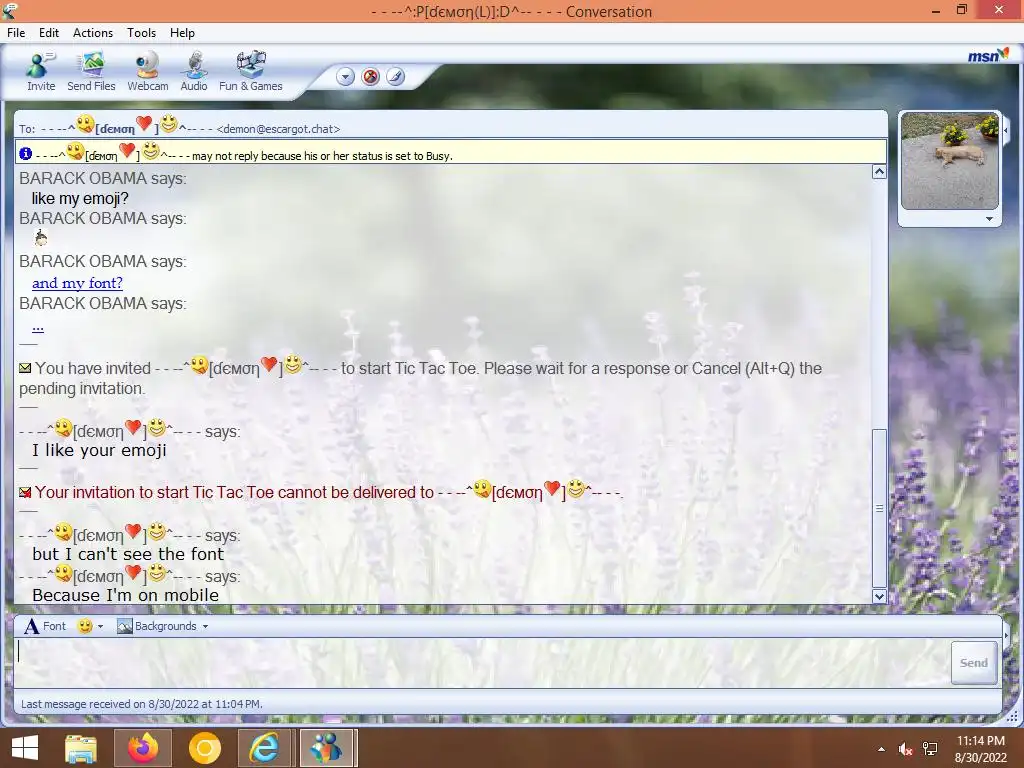Collapse the input area side arrow
This screenshot has height=768, width=1024.
(1006, 635)
